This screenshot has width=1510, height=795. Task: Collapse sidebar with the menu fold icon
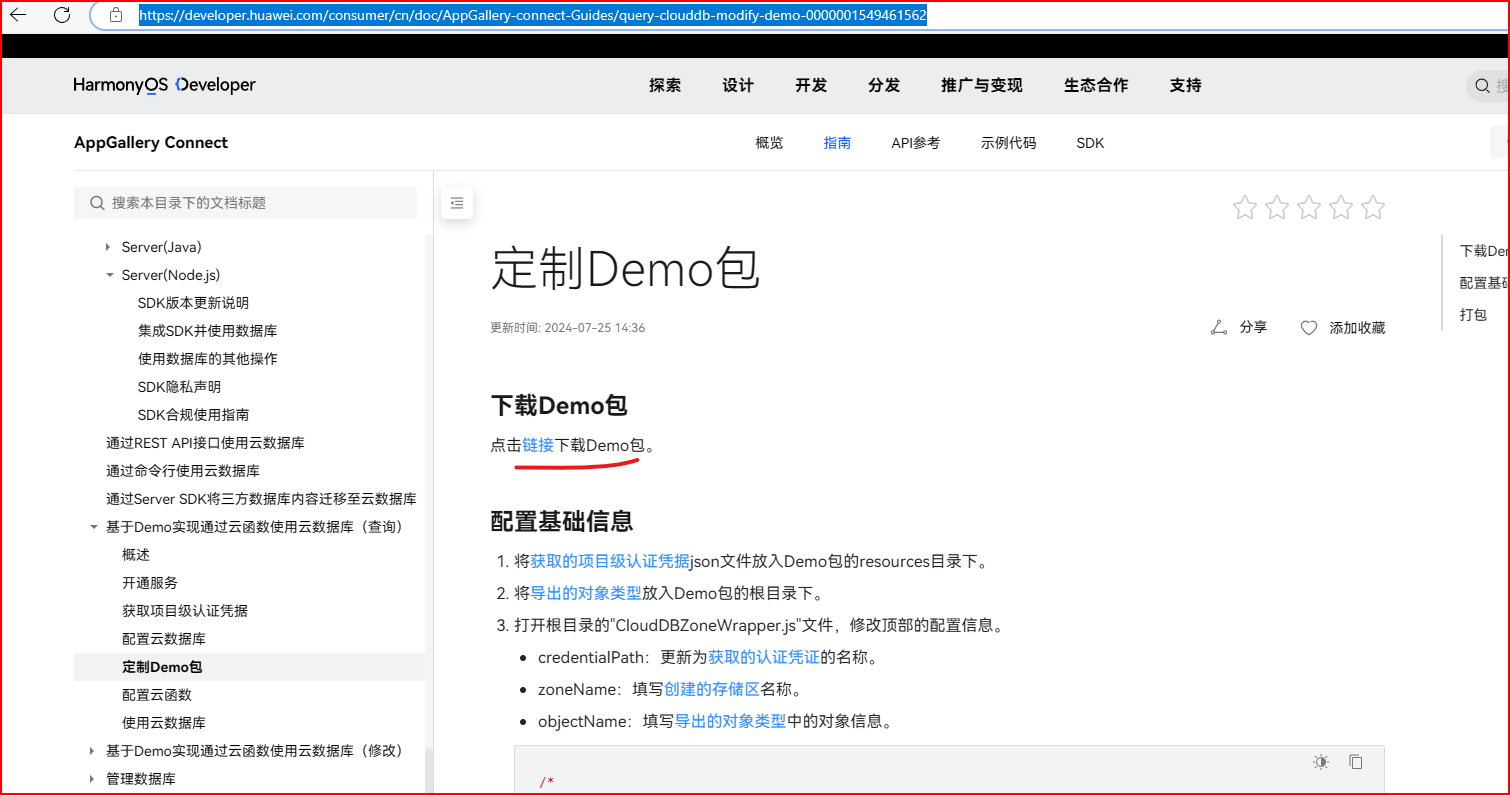(x=457, y=203)
